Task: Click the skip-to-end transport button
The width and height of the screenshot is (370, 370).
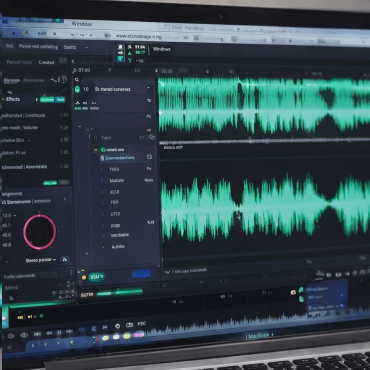Action: click(69, 332)
